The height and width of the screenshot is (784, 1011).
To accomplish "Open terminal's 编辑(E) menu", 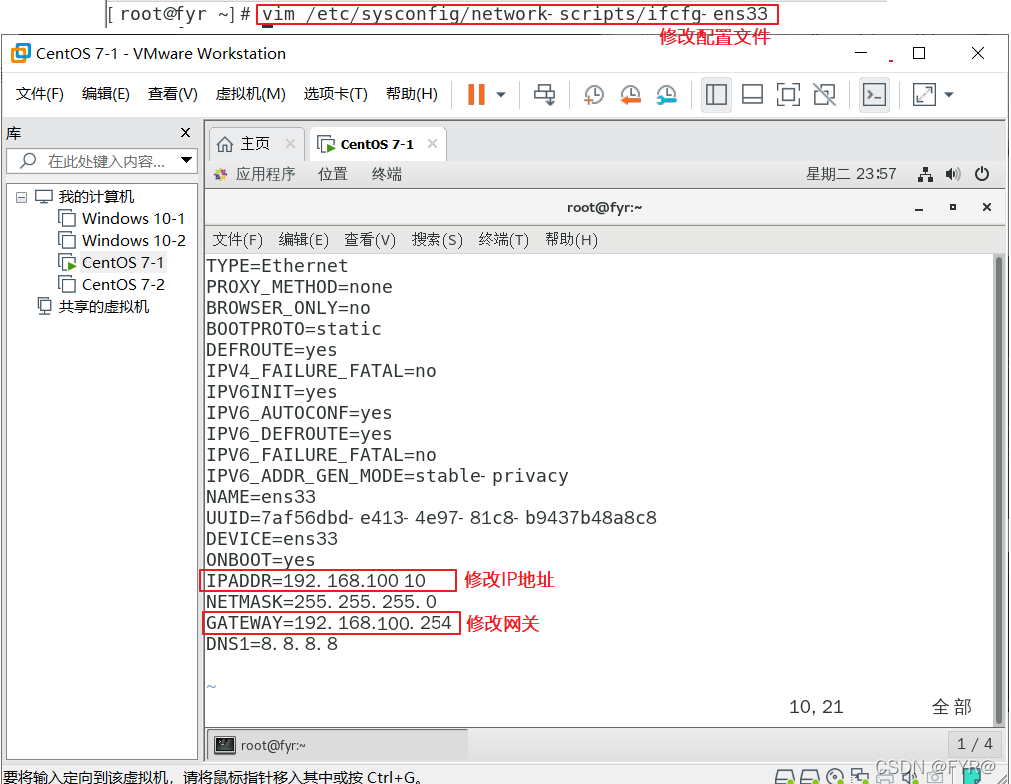I will [x=303, y=240].
